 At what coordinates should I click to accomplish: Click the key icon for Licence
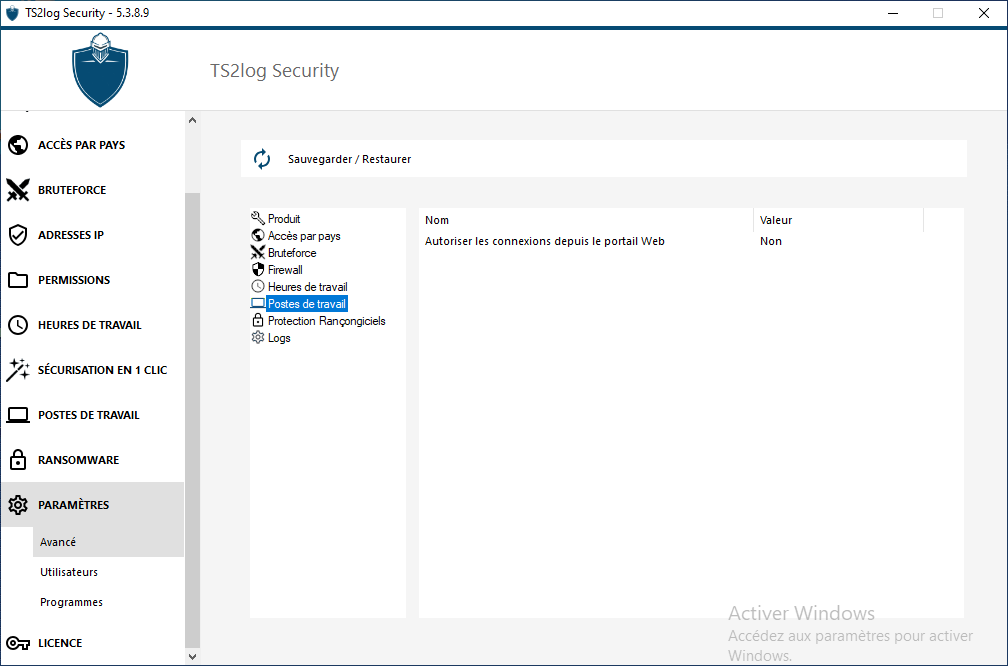pyautogui.click(x=18, y=643)
